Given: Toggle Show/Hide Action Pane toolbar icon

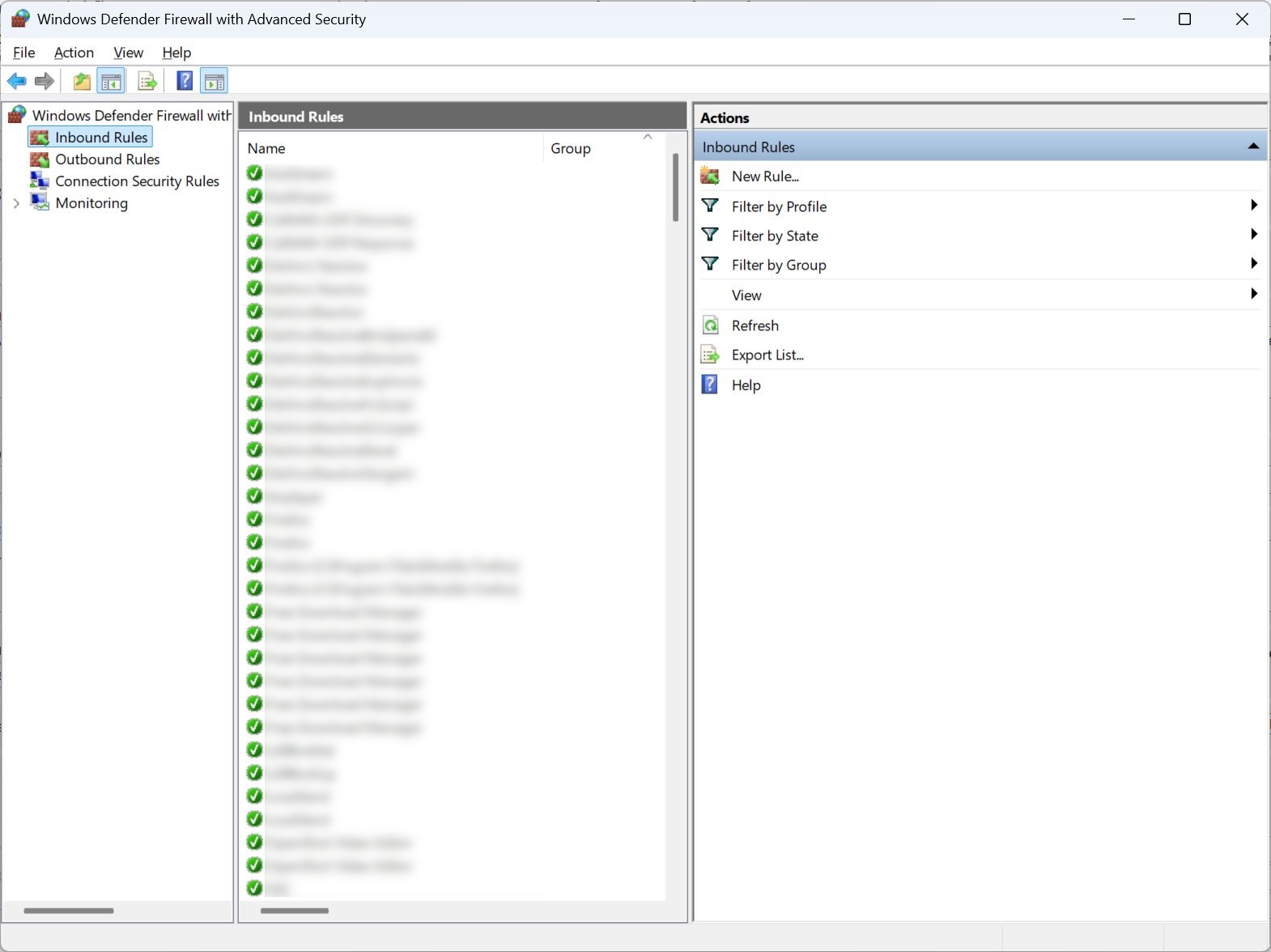Looking at the screenshot, I should point(215,81).
